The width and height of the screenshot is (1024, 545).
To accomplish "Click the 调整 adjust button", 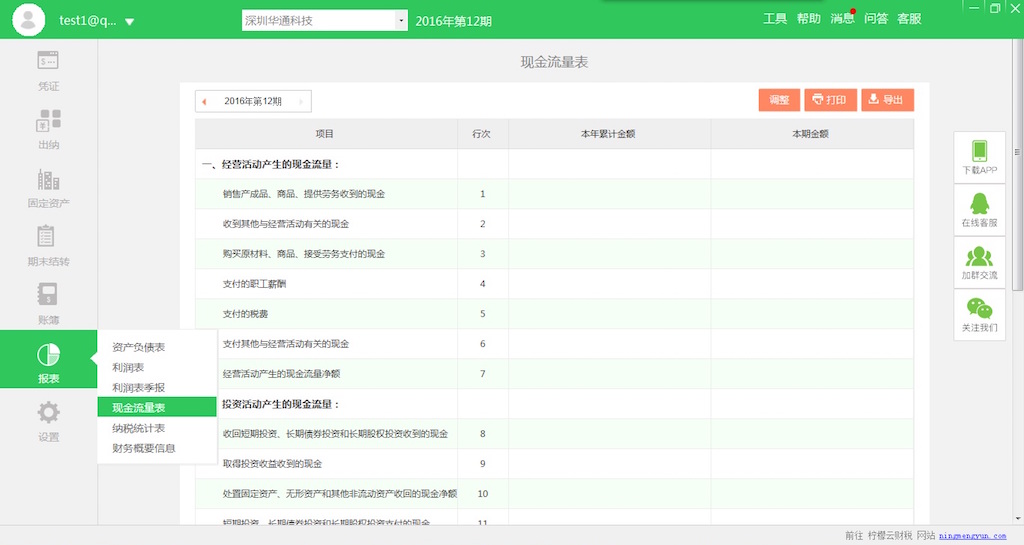I will click(x=778, y=100).
